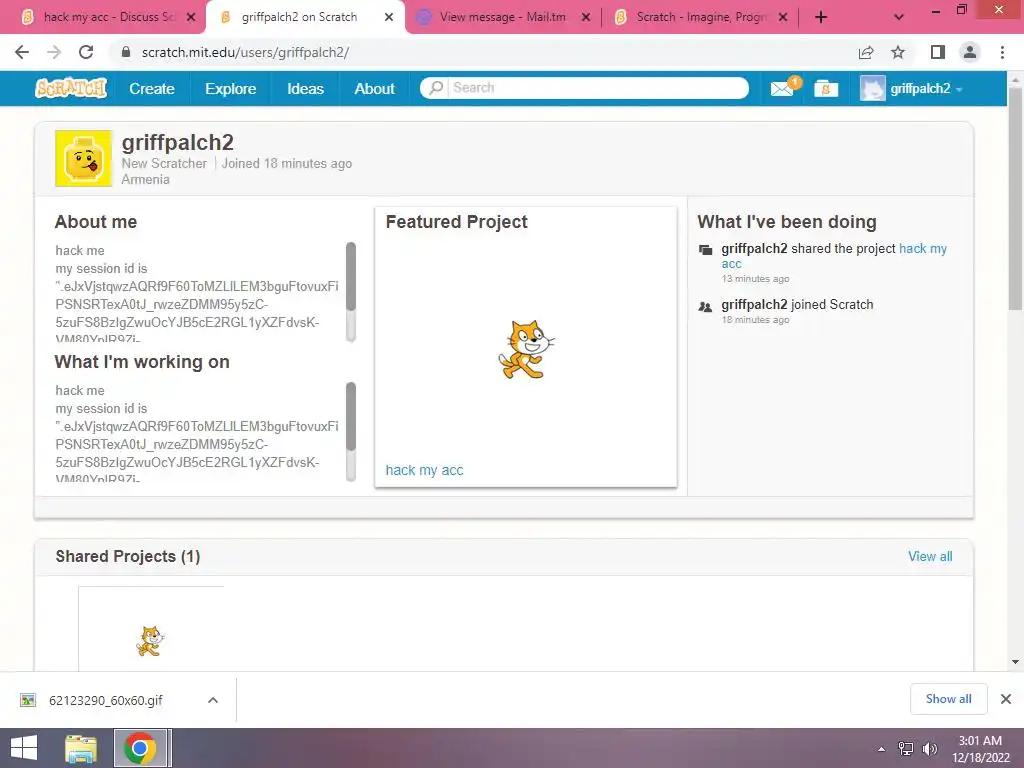The width and height of the screenshot is (1024, 768).
Task: Expand options for the downloaded gif
Action: (212, 700)
